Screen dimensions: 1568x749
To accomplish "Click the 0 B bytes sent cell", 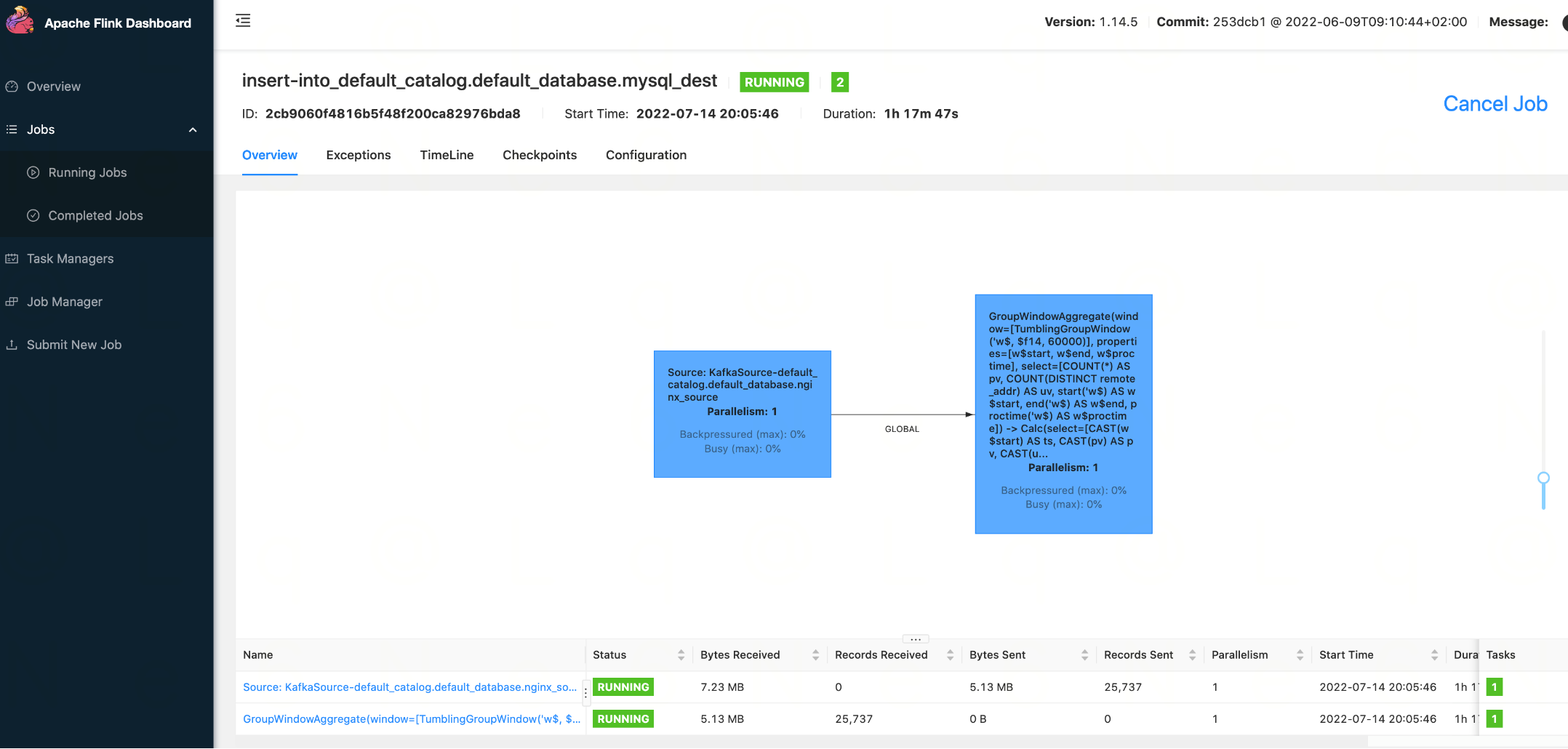I will pyautogui.click(x=978, y=719).
